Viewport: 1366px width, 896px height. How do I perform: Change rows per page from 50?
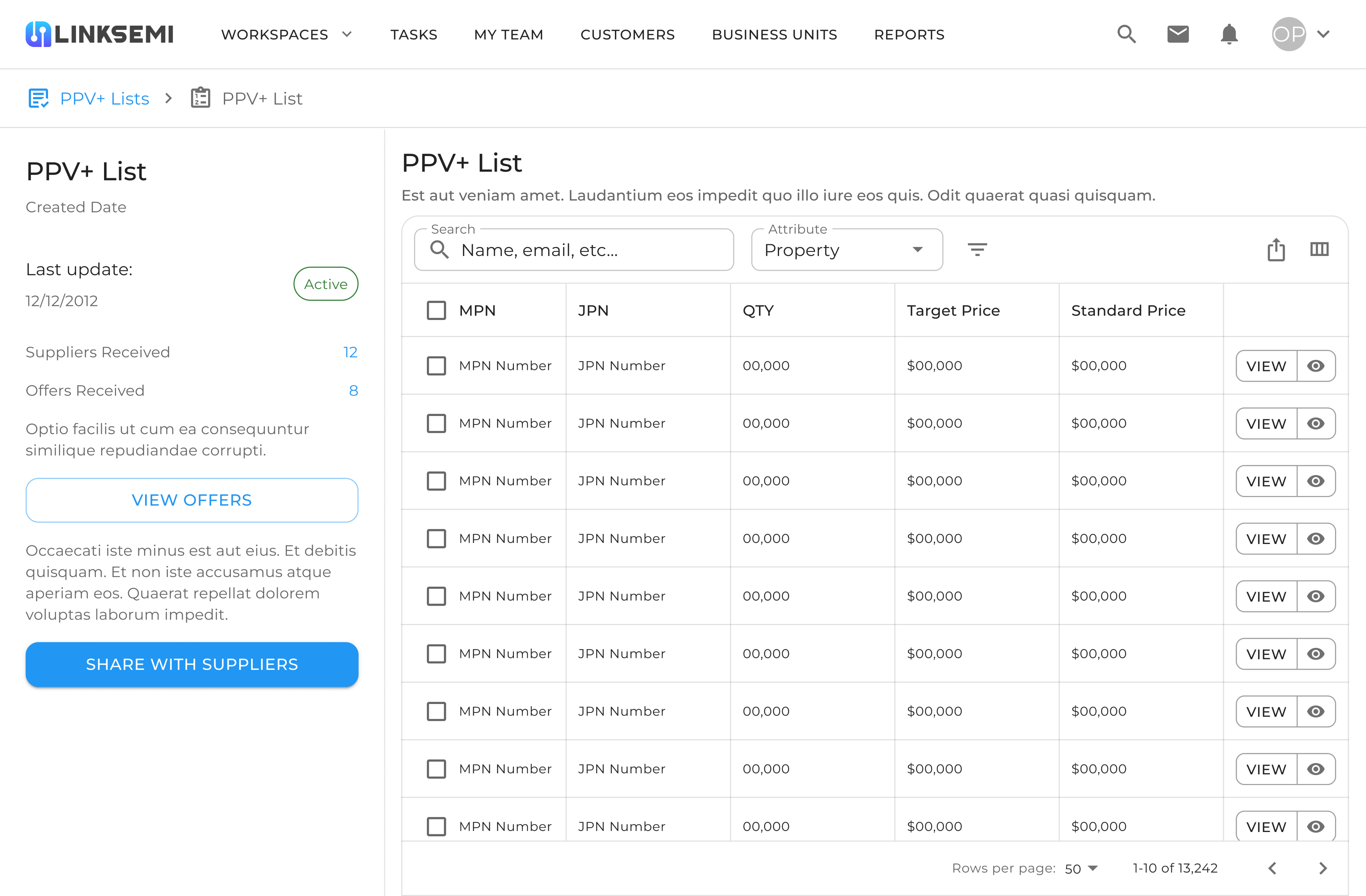coord(1081,868)
